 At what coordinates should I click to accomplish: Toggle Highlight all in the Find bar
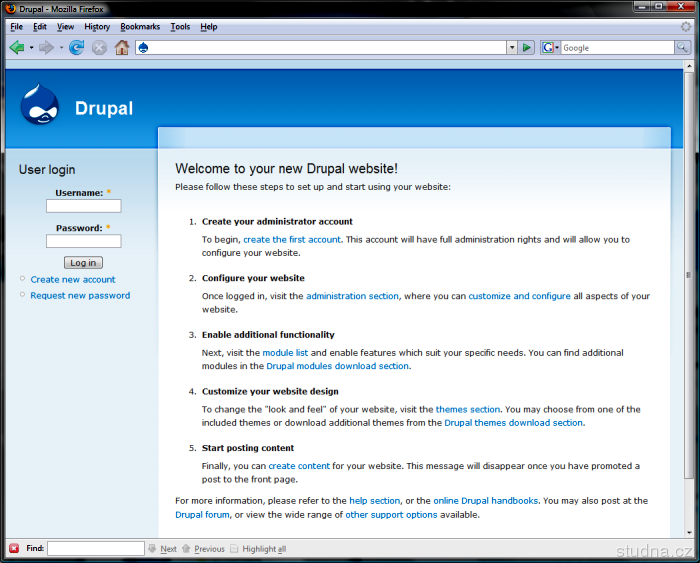(258, 549)
